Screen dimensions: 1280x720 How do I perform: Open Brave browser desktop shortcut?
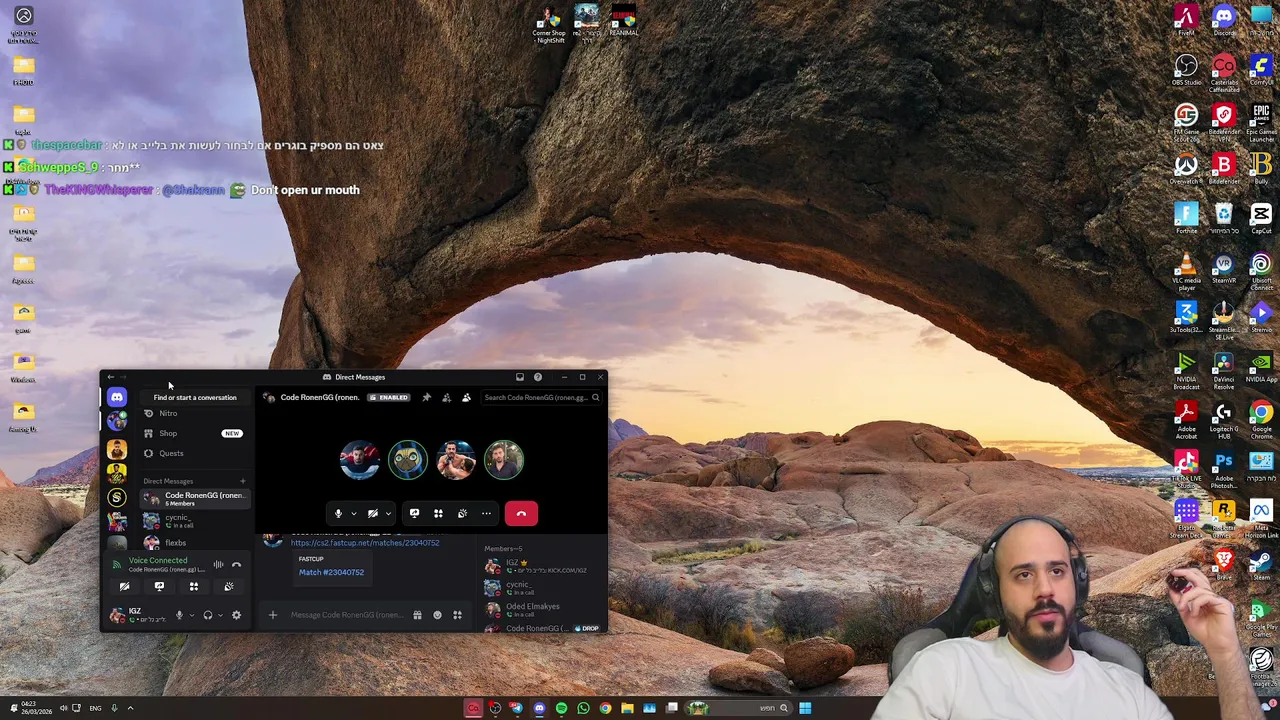[1223, 565]
